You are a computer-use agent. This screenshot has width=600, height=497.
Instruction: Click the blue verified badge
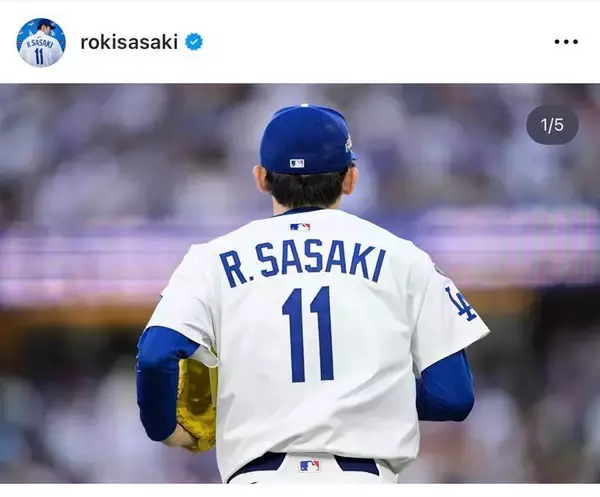[x=194, y=42]
